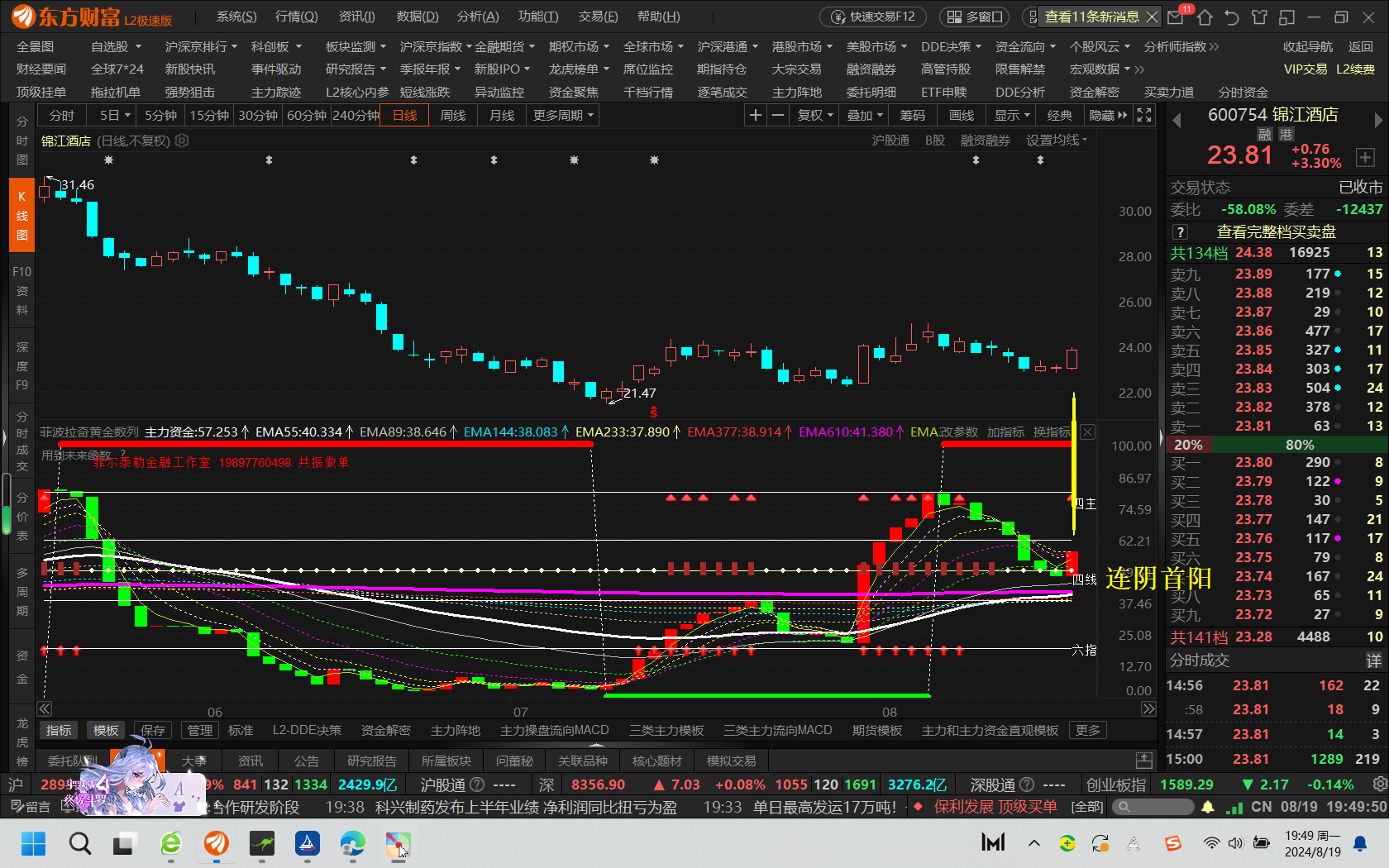Viewport: 1389px width, 868px height.
Task: Click the mini-window layout icon in title bar
Action: point(1286,17)
